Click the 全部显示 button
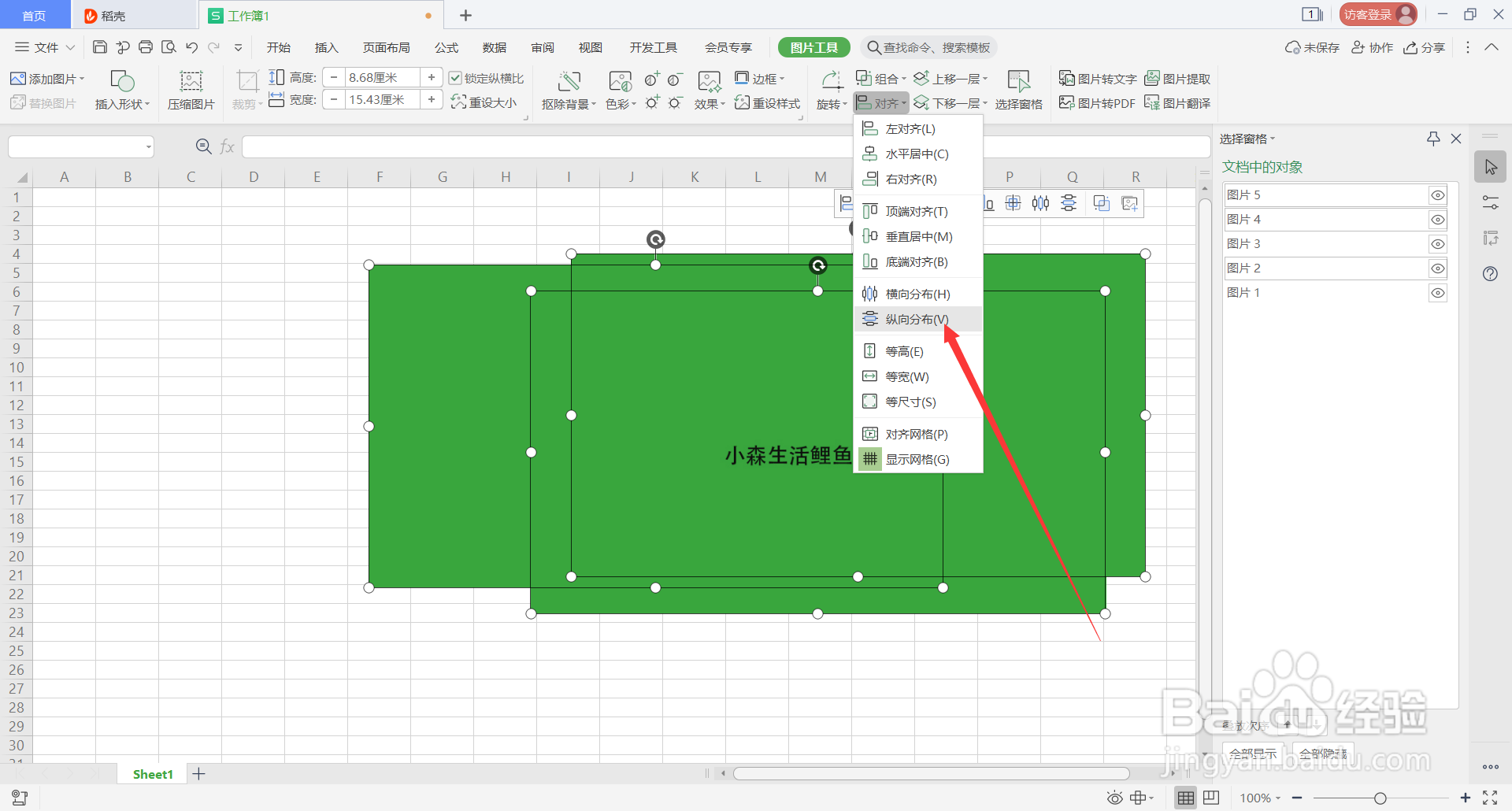 pyautogui.click(x=1252, y=753)
